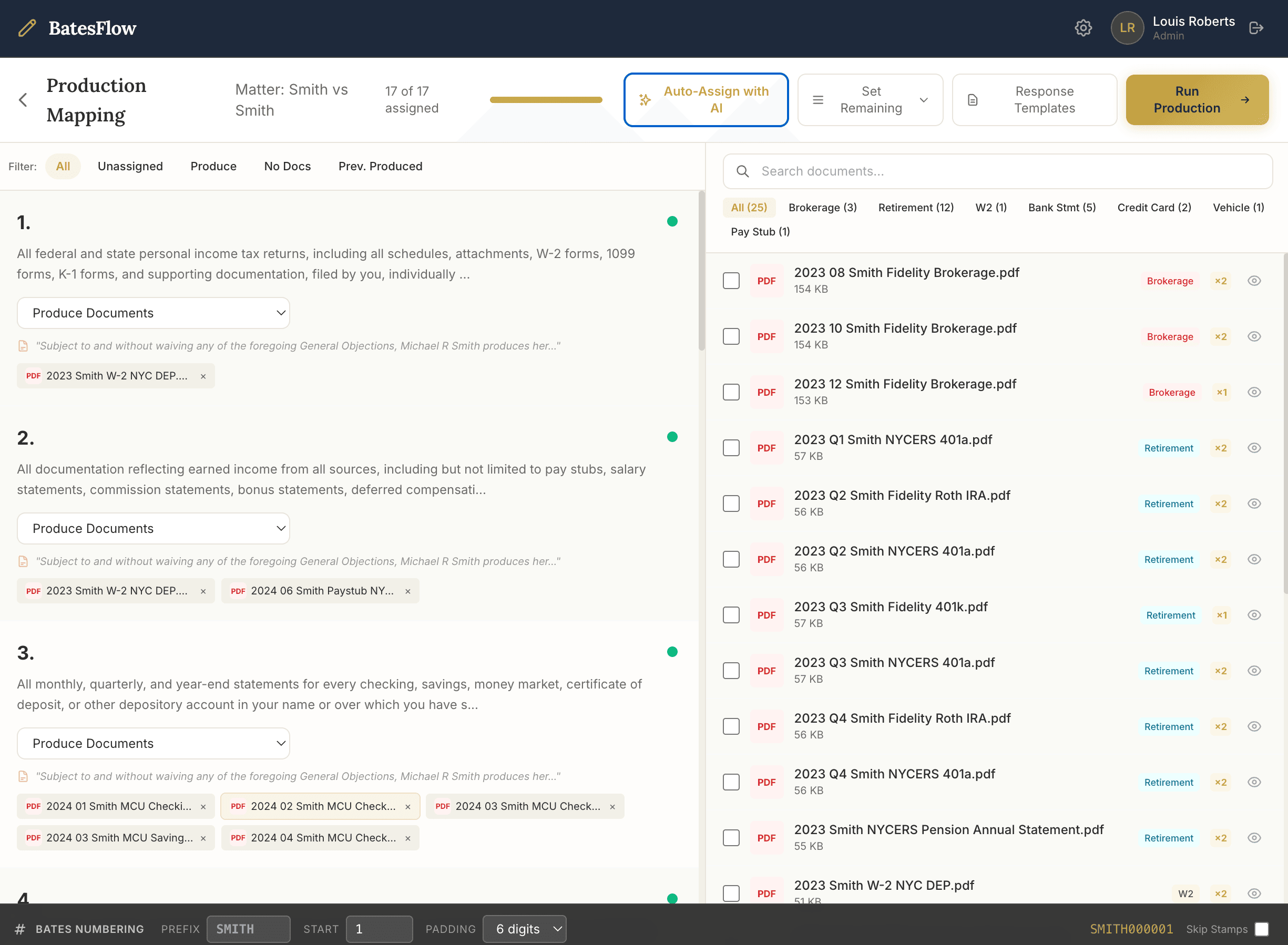Click the BatesFlow pencil logo icon
Screen dimensions: 1288x945
(x=27, y=28)
